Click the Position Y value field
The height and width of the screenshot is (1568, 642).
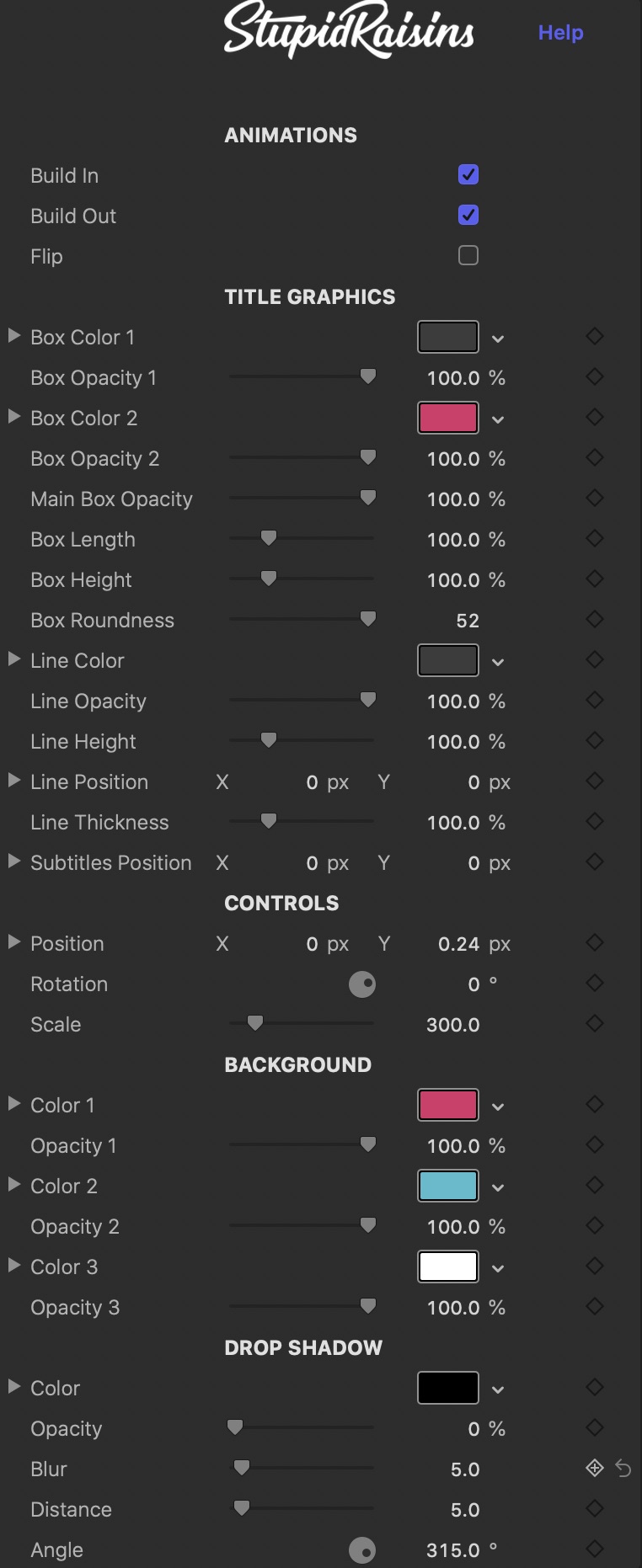[458, 944]
